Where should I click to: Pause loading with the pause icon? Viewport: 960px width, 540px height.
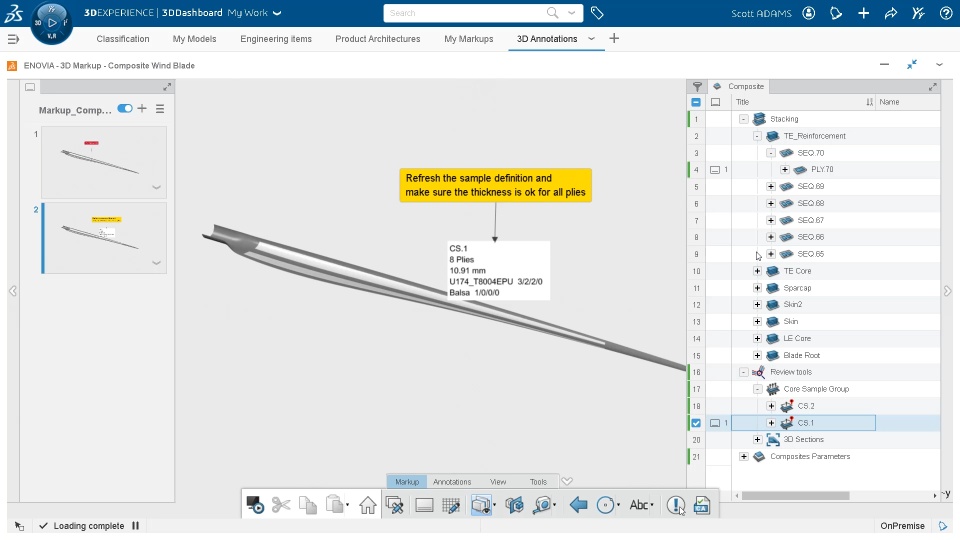pyautogui.click(x=135, y=526)
